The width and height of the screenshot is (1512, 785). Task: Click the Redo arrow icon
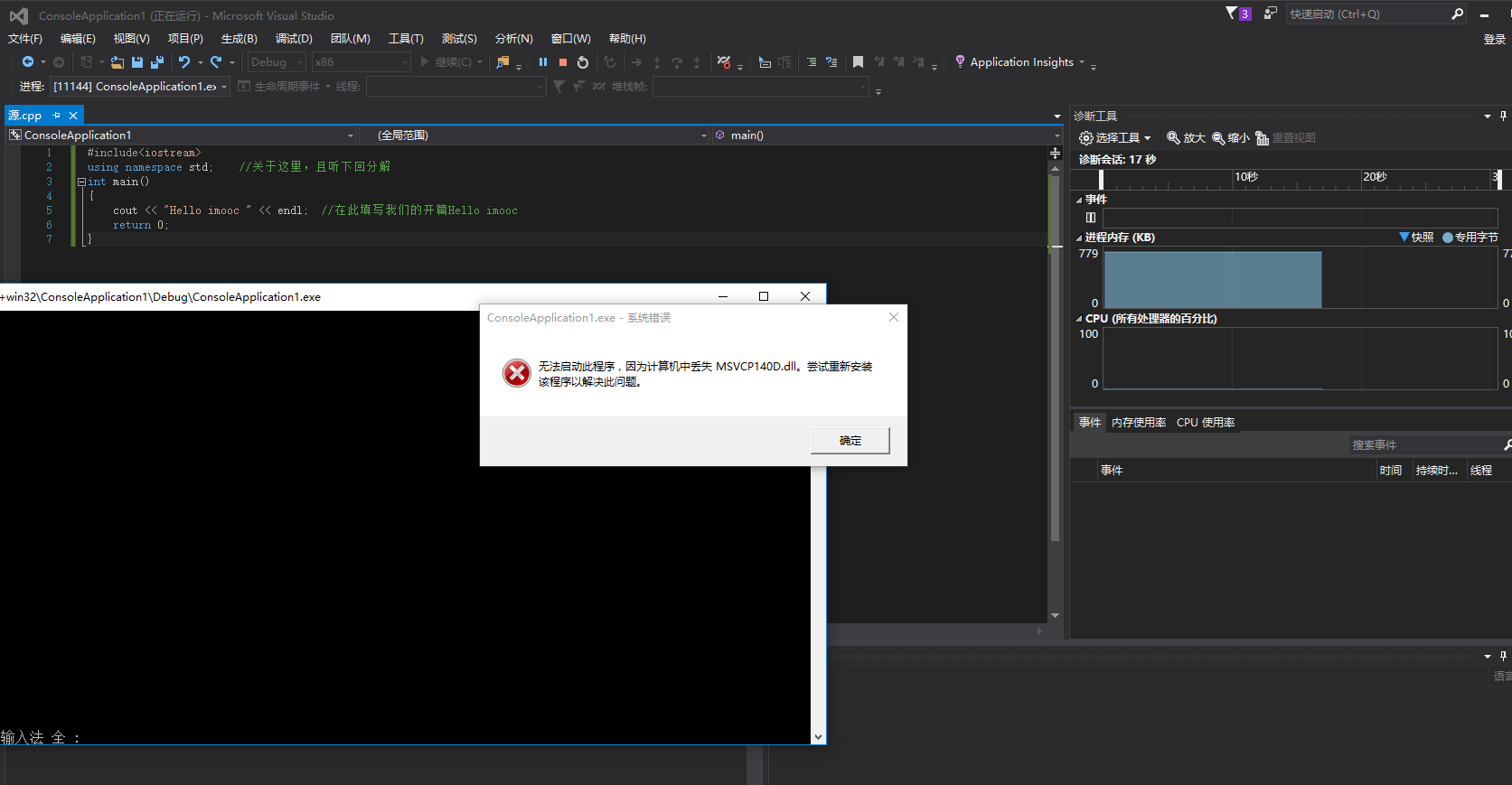coord(216,62)
